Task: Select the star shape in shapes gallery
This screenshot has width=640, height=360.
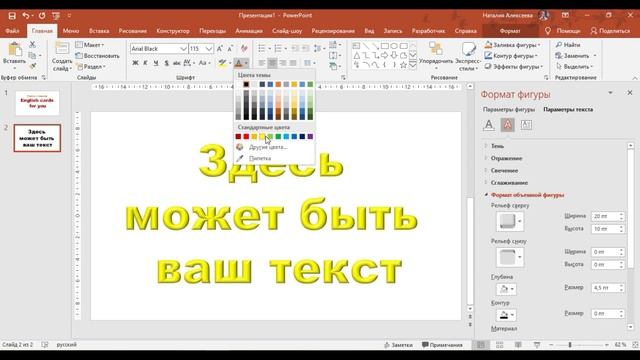Action: (403, 65)
